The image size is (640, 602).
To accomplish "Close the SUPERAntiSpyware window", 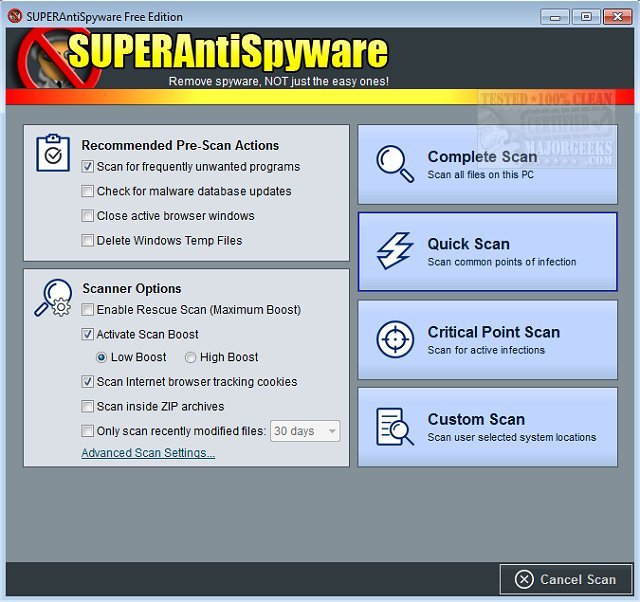I will [618, 17].
